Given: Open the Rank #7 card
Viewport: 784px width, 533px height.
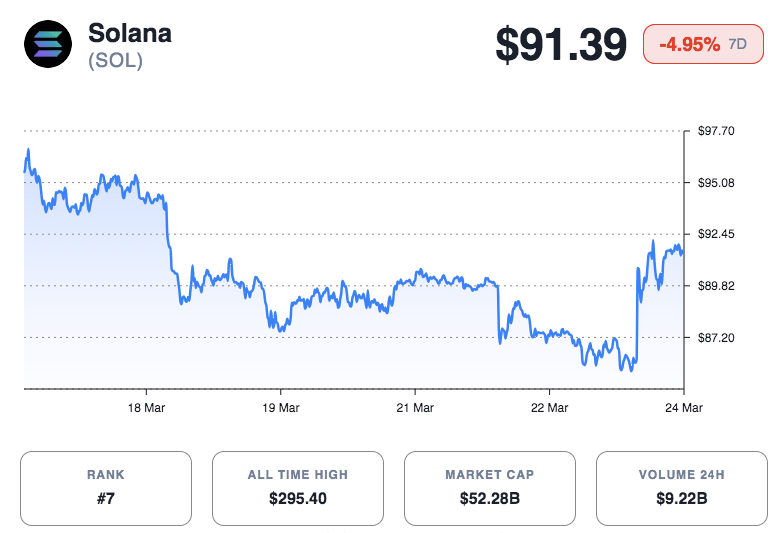Looking at the screenshot, I should [106, 487].
